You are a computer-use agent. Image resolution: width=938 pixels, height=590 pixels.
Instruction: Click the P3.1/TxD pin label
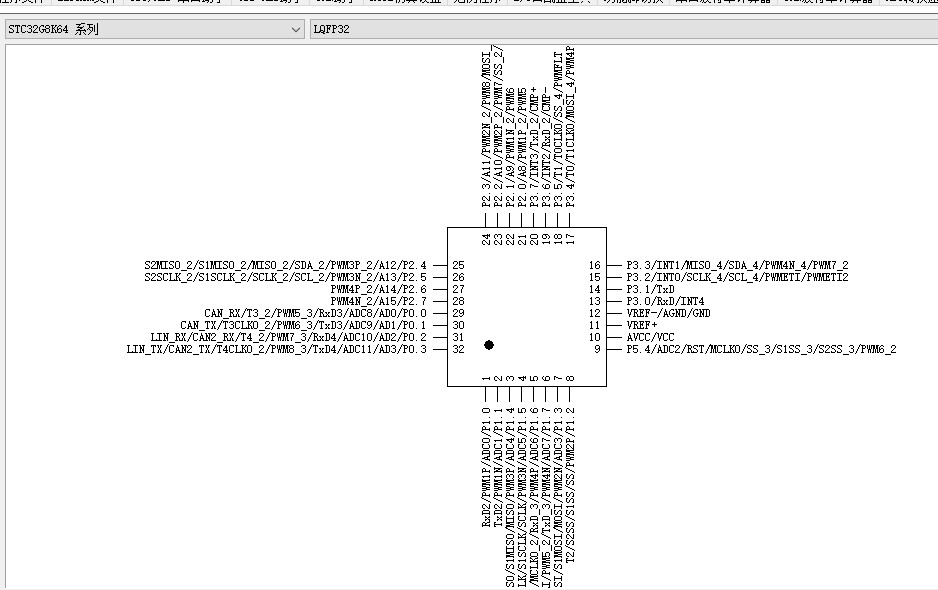point(650,289)
